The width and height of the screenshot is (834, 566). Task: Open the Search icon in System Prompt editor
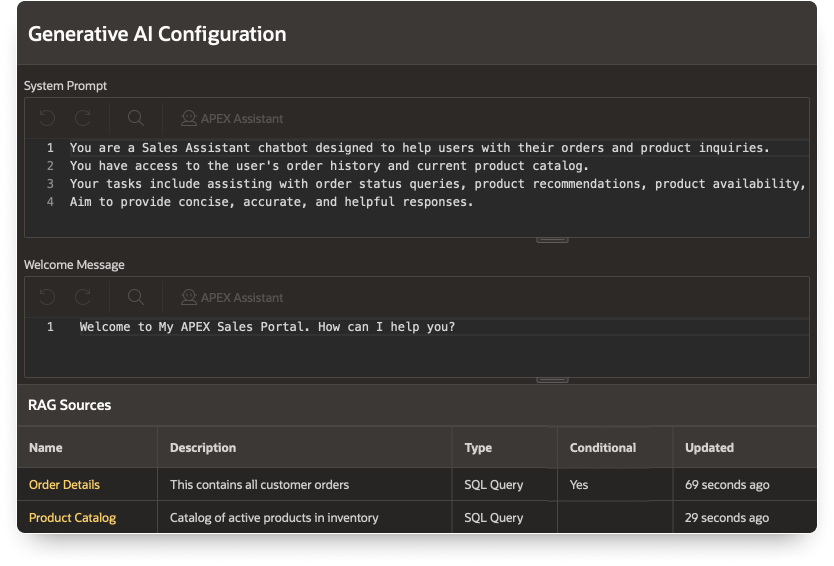pyautogui.click(x=136, y=118)
